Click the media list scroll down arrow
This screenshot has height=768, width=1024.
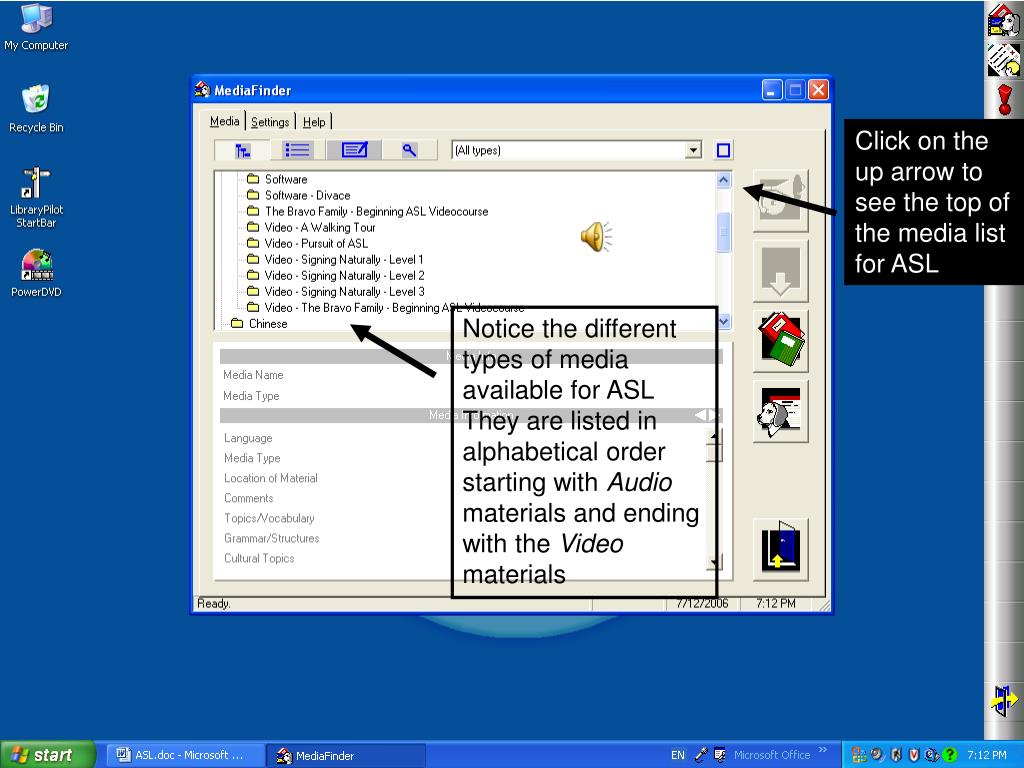tap(723, 321)
